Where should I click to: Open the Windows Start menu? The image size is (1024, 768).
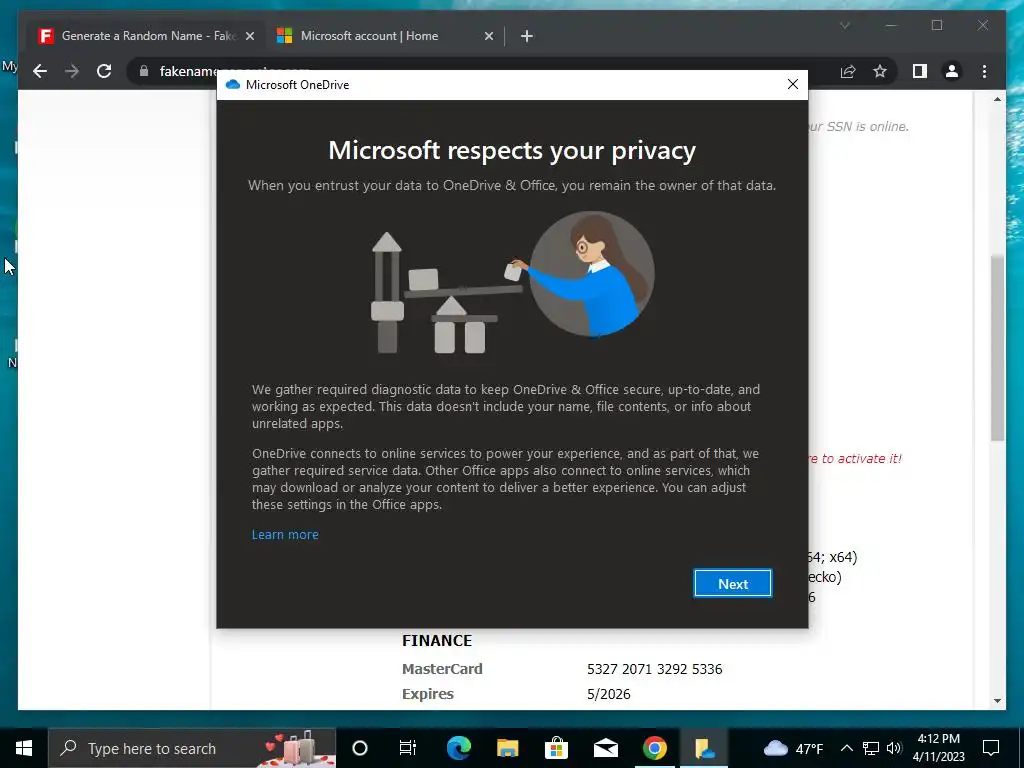pyautogui.click(x=24, y=748)
